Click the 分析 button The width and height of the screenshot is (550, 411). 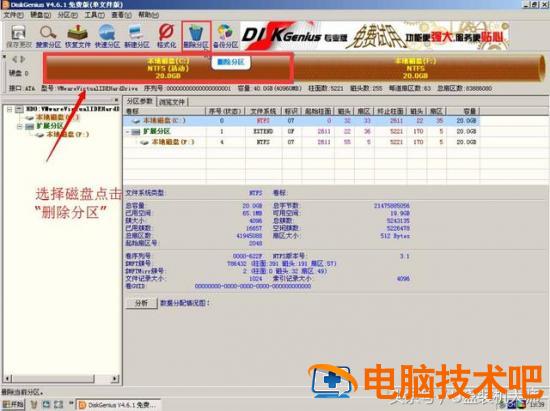coord(142,303)
